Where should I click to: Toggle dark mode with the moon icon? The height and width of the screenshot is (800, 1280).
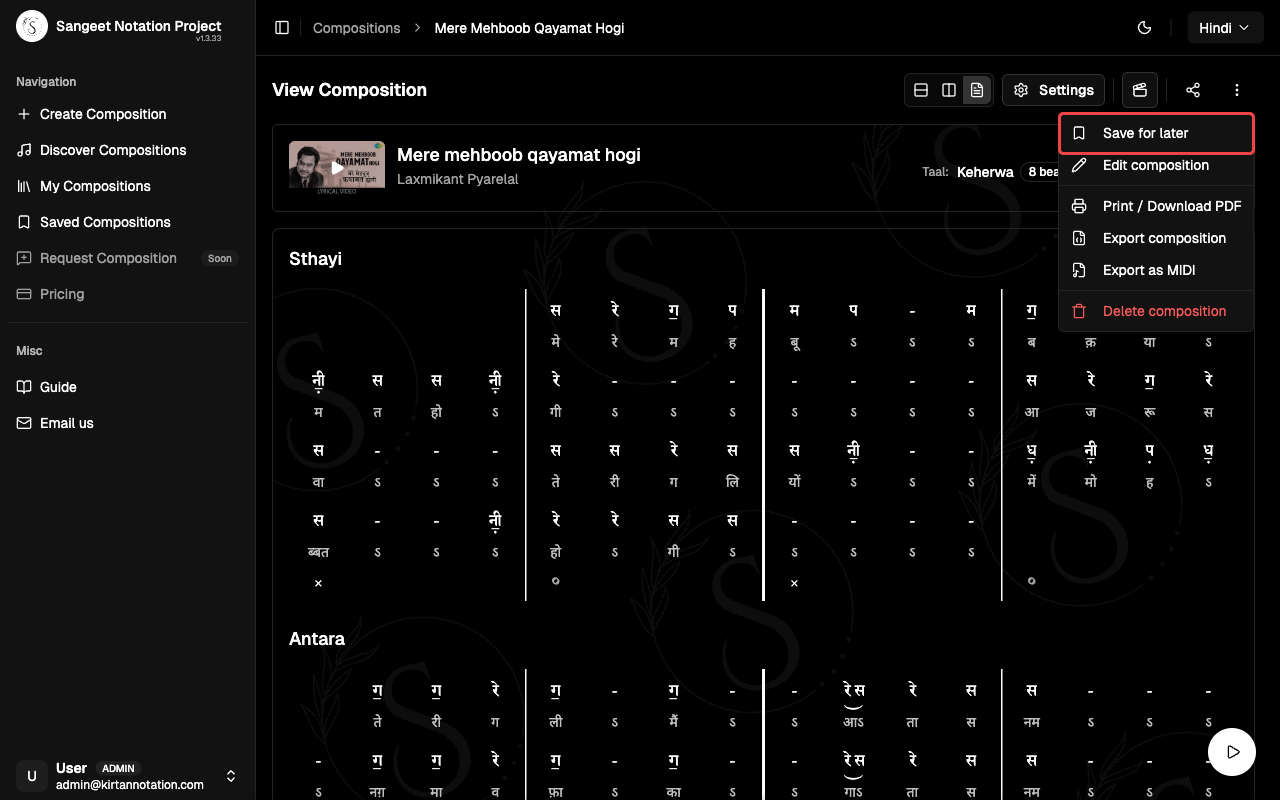[x=1144, y=28]
